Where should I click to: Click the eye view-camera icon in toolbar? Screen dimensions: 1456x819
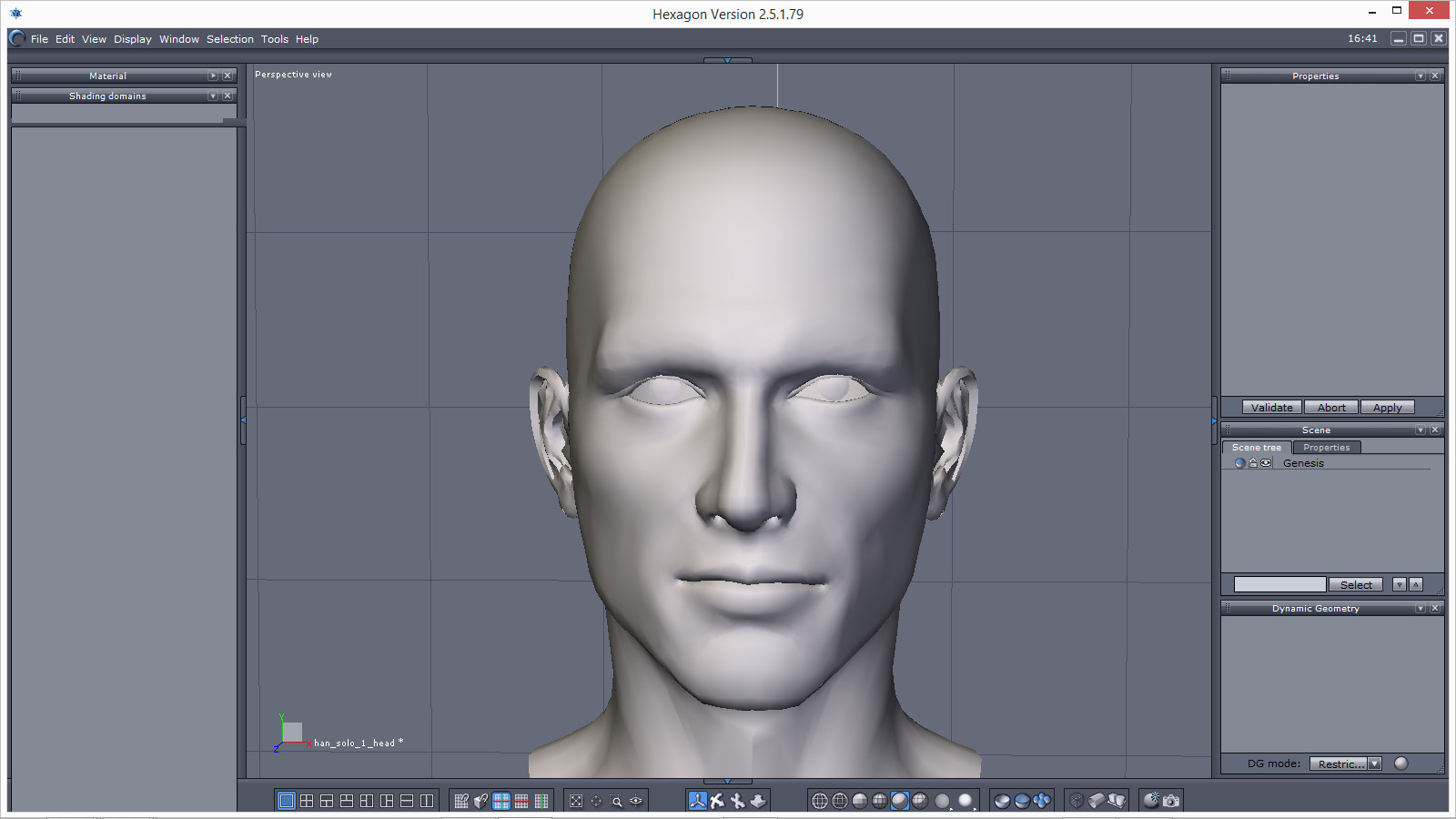coord(636,801)
